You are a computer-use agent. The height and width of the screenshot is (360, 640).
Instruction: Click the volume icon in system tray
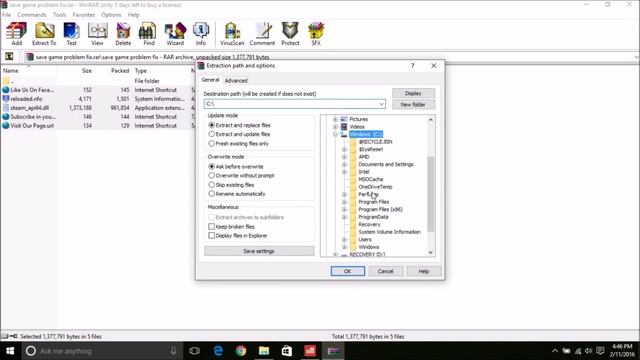[x=588, y=351]
